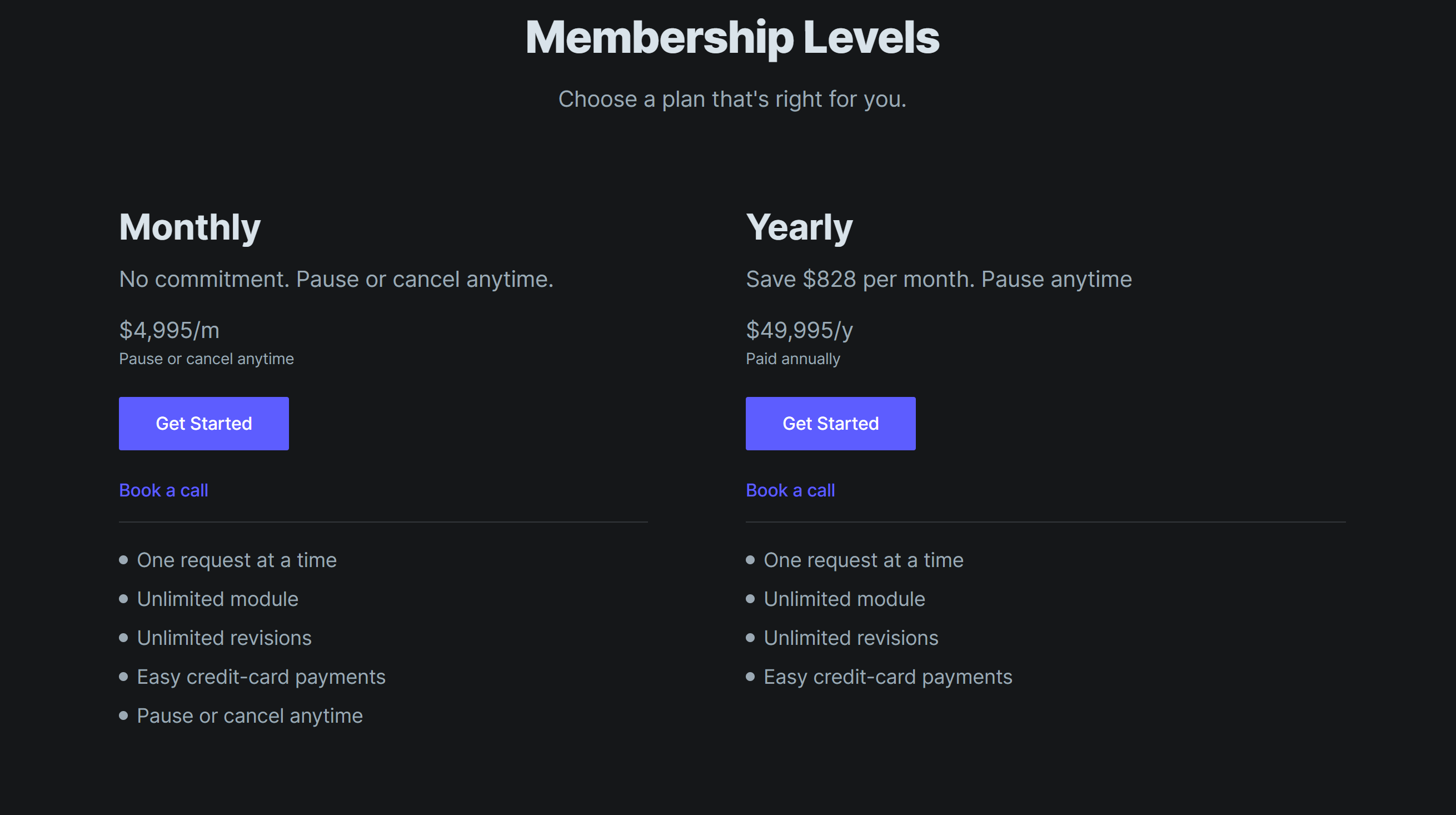The image size is (1456, 815).
Task: Select the Monthly plan heading
Action: [190, 227]
